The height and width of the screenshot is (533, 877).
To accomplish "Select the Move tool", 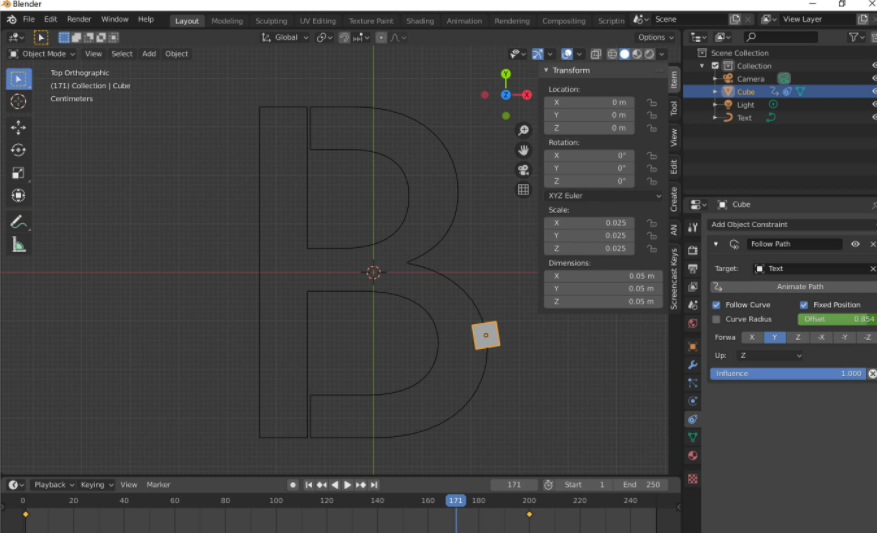I will point(18,127).
